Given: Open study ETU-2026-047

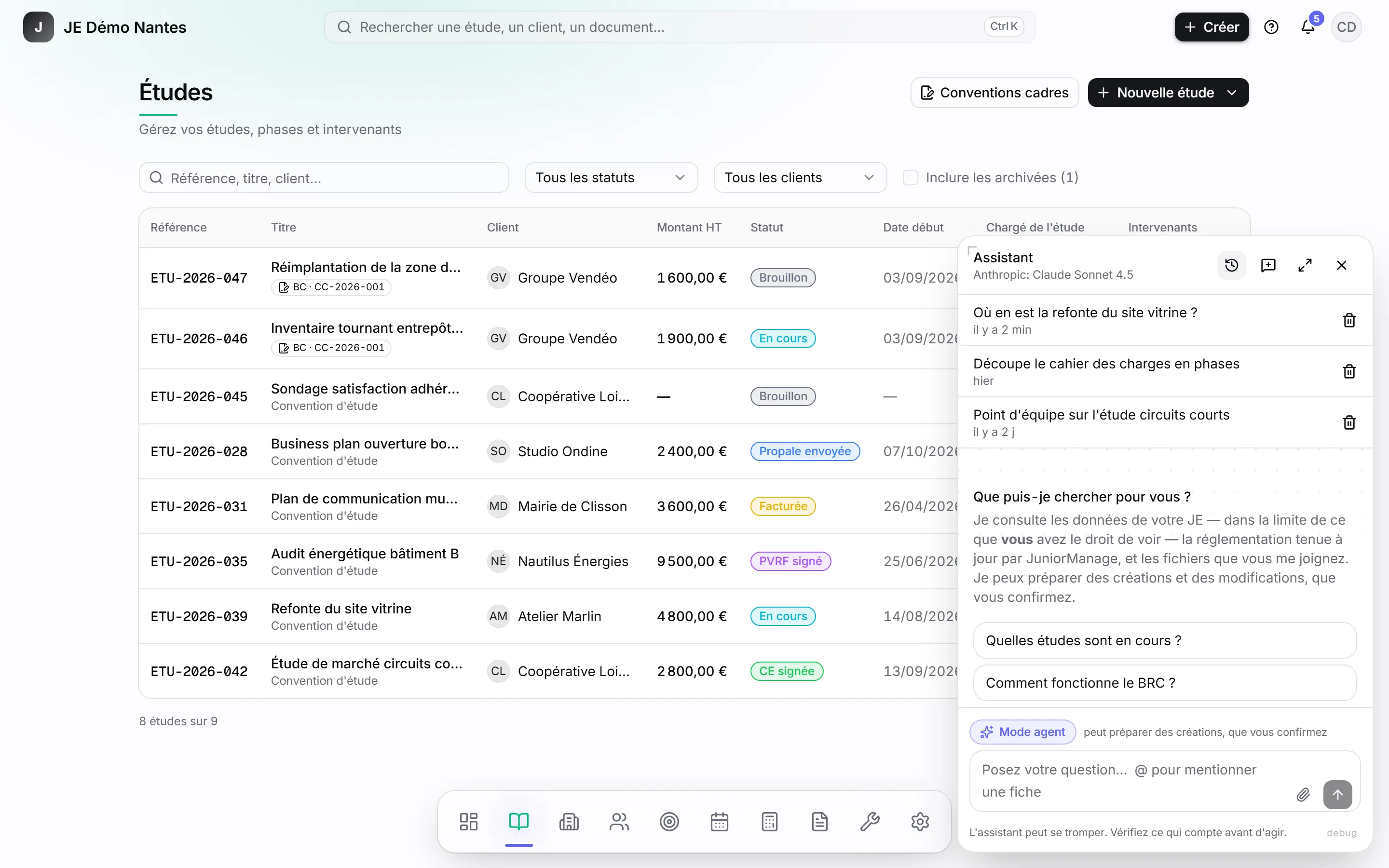Looking at the screenshot, I should pyautogui.click(x=199, y=278).
